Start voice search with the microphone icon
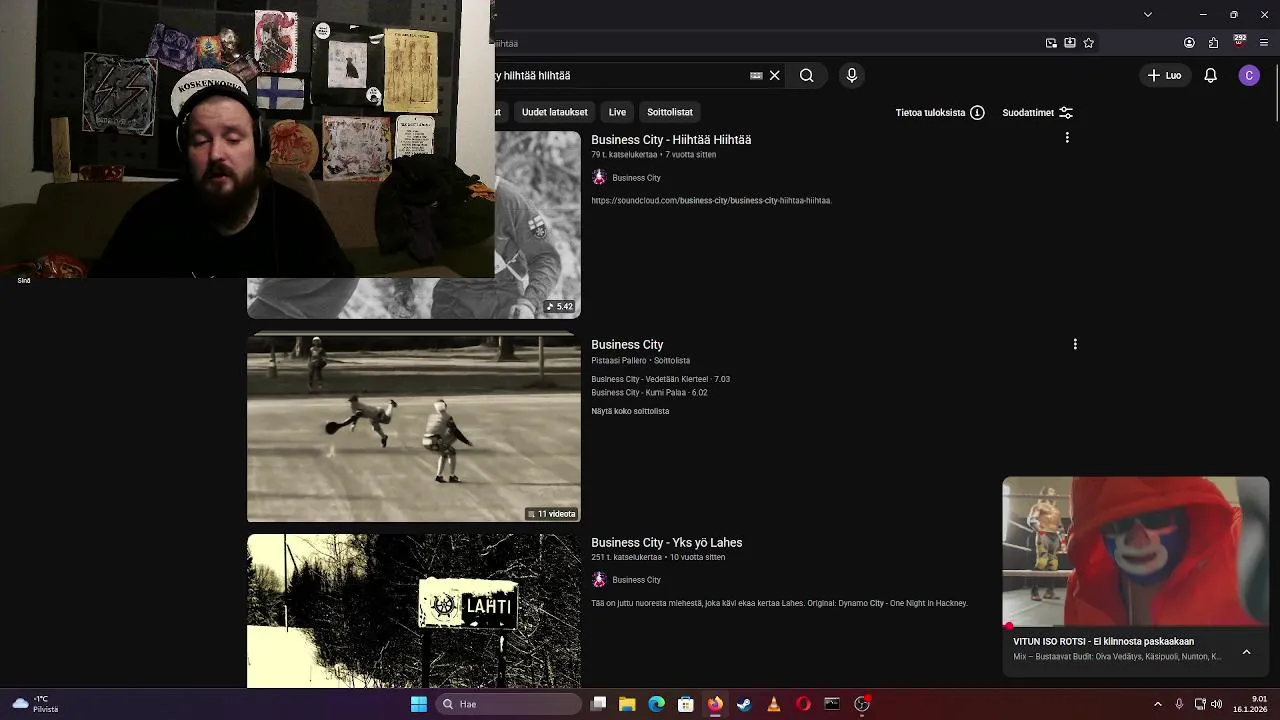Screen dimensions: 1280x720 tap(852, 75)
